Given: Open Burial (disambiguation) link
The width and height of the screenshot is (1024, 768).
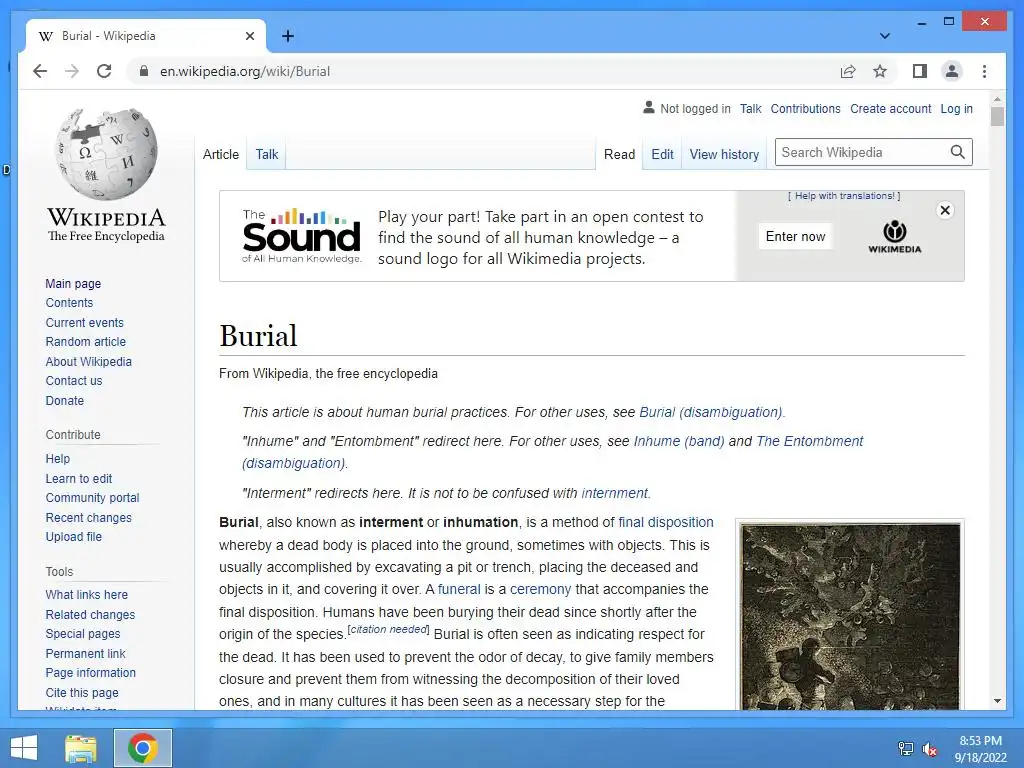Looking at the screenshot, I should tap(711, 412).
